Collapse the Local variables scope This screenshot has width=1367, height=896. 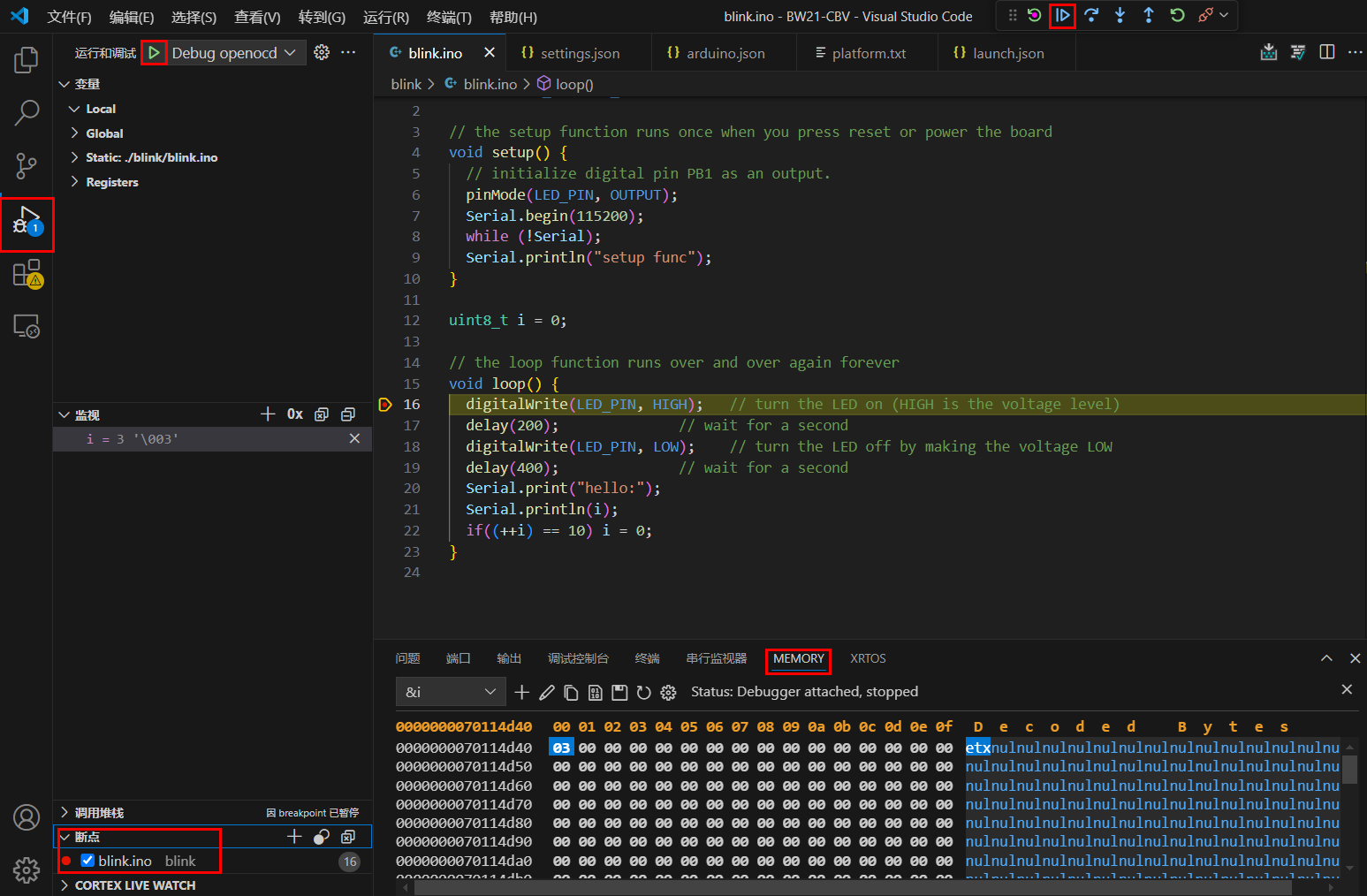coord(74,109)
